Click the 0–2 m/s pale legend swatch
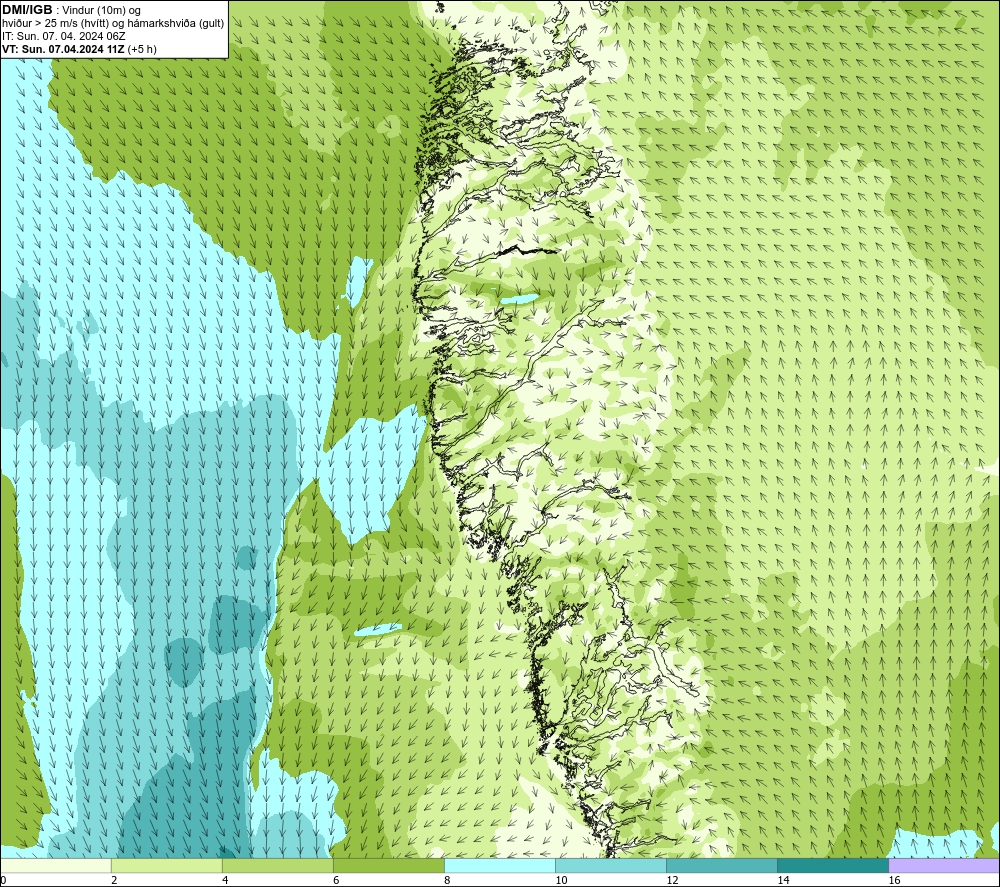 [x=55, y=866]
